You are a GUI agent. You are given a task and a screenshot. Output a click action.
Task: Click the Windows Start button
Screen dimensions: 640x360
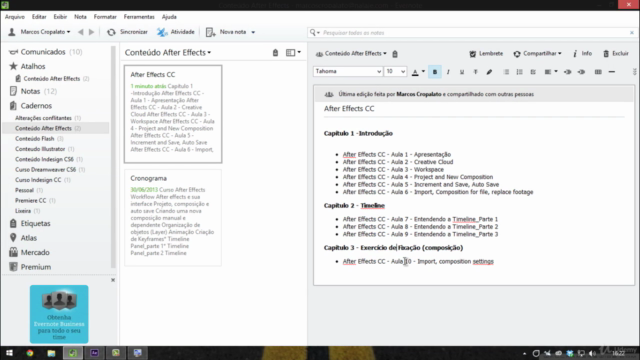coord(9,353)
